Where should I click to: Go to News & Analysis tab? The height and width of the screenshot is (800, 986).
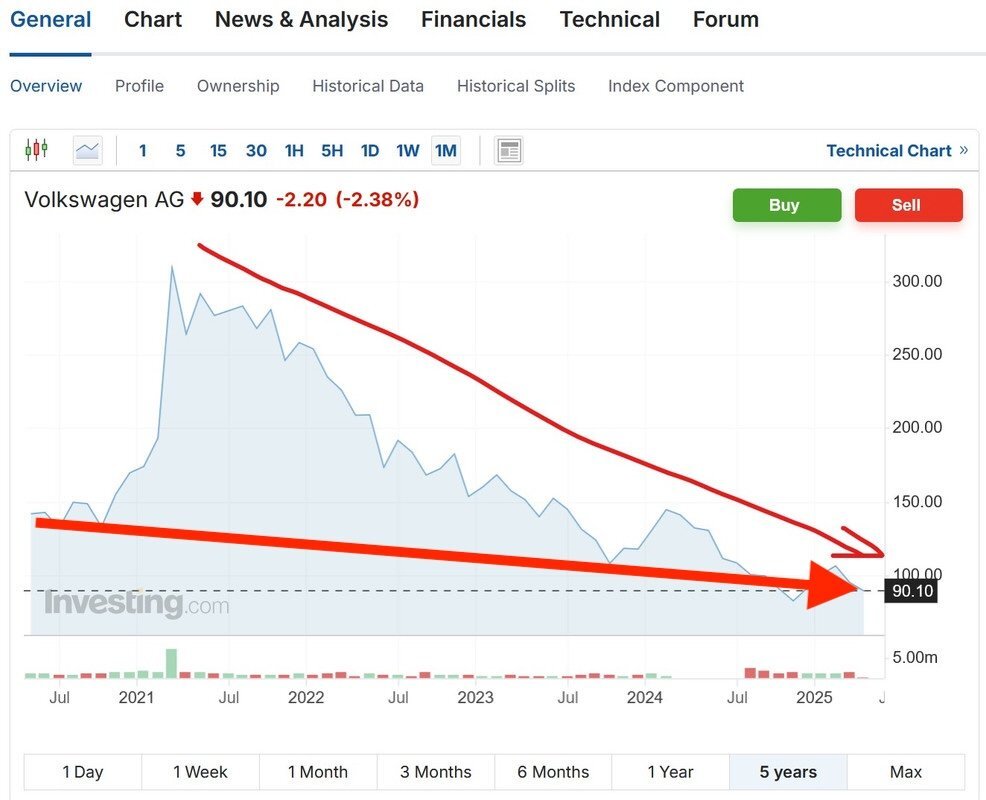pos(301,19)
